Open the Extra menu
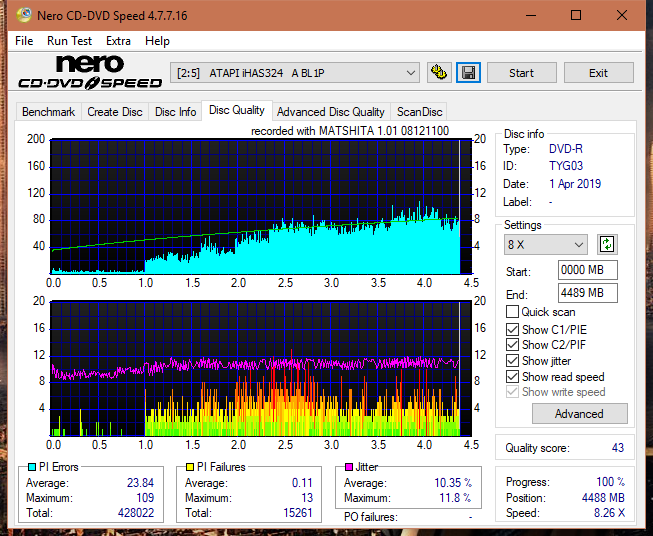The width and height of the screenshot is (653, 536). point(118,41)
